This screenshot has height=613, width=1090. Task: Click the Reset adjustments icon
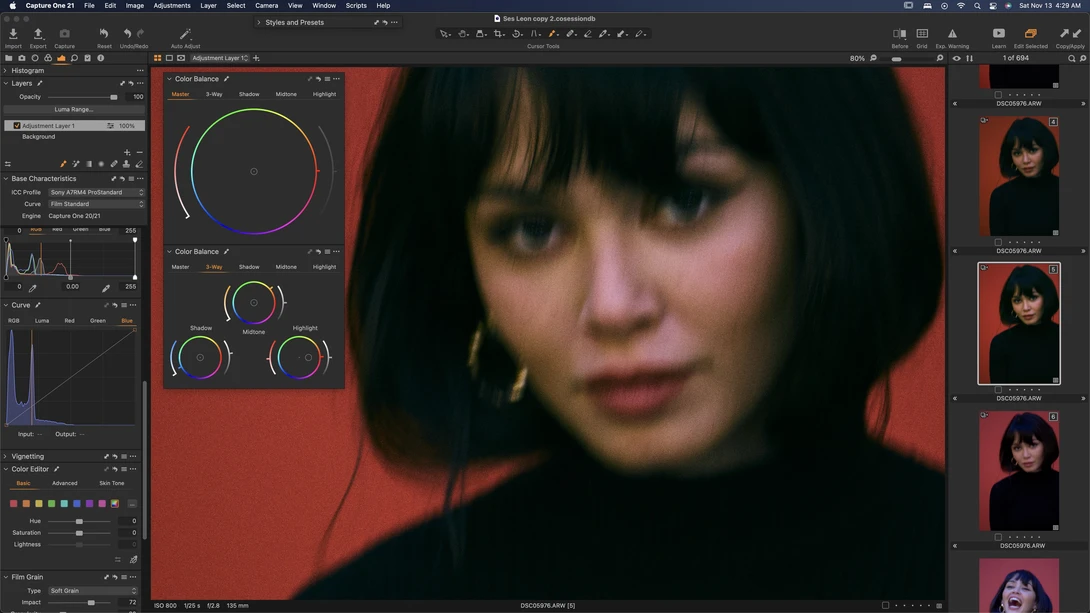(104, 33)
